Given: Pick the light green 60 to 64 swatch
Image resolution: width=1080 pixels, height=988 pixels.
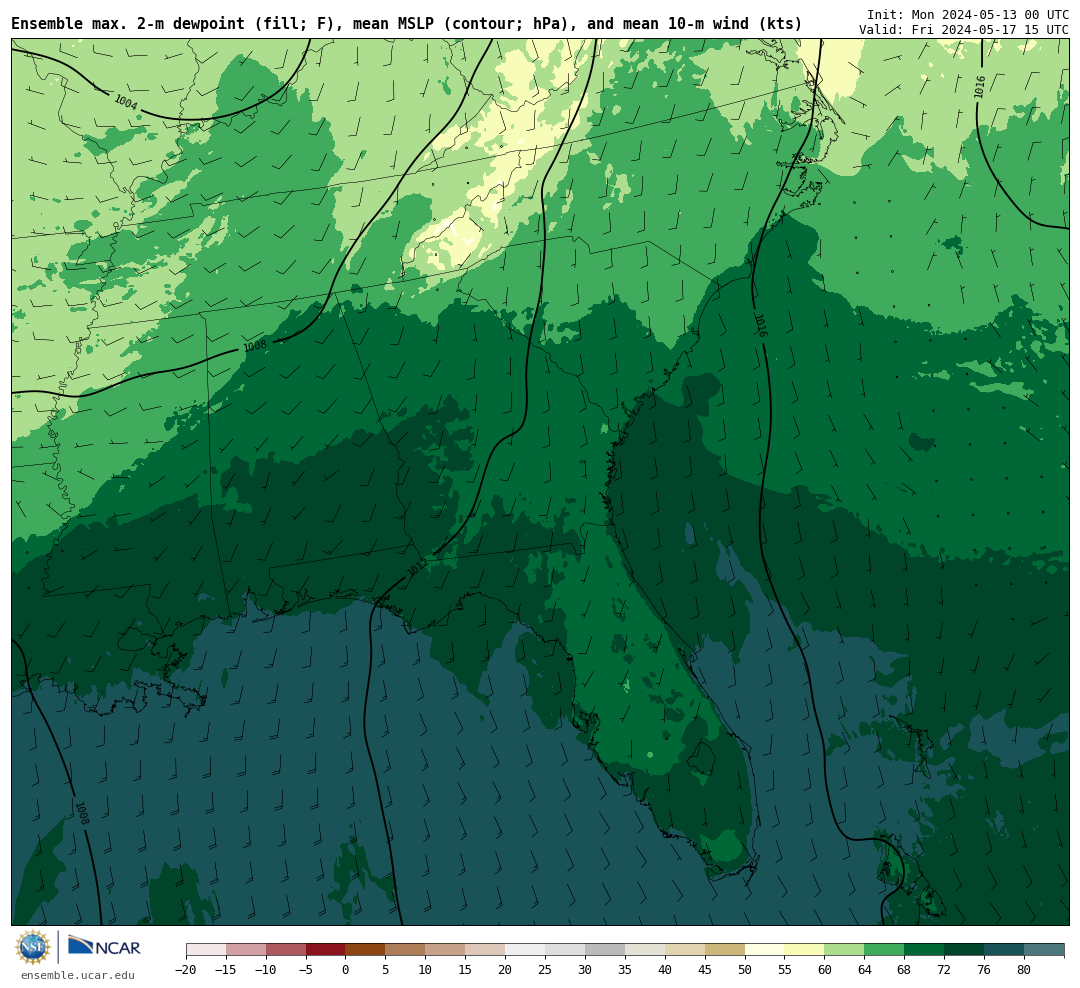Looking at the screenshot, I should (845, 950).
